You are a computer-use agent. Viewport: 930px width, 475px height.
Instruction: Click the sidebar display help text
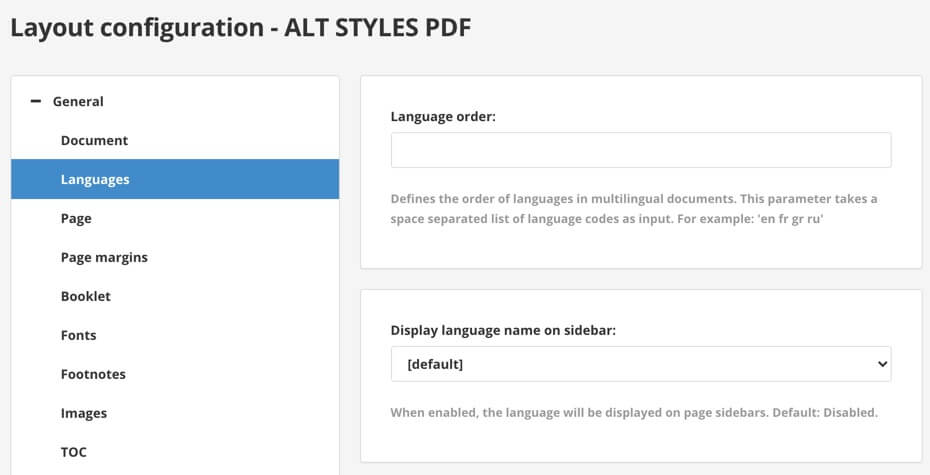(634, 412)
